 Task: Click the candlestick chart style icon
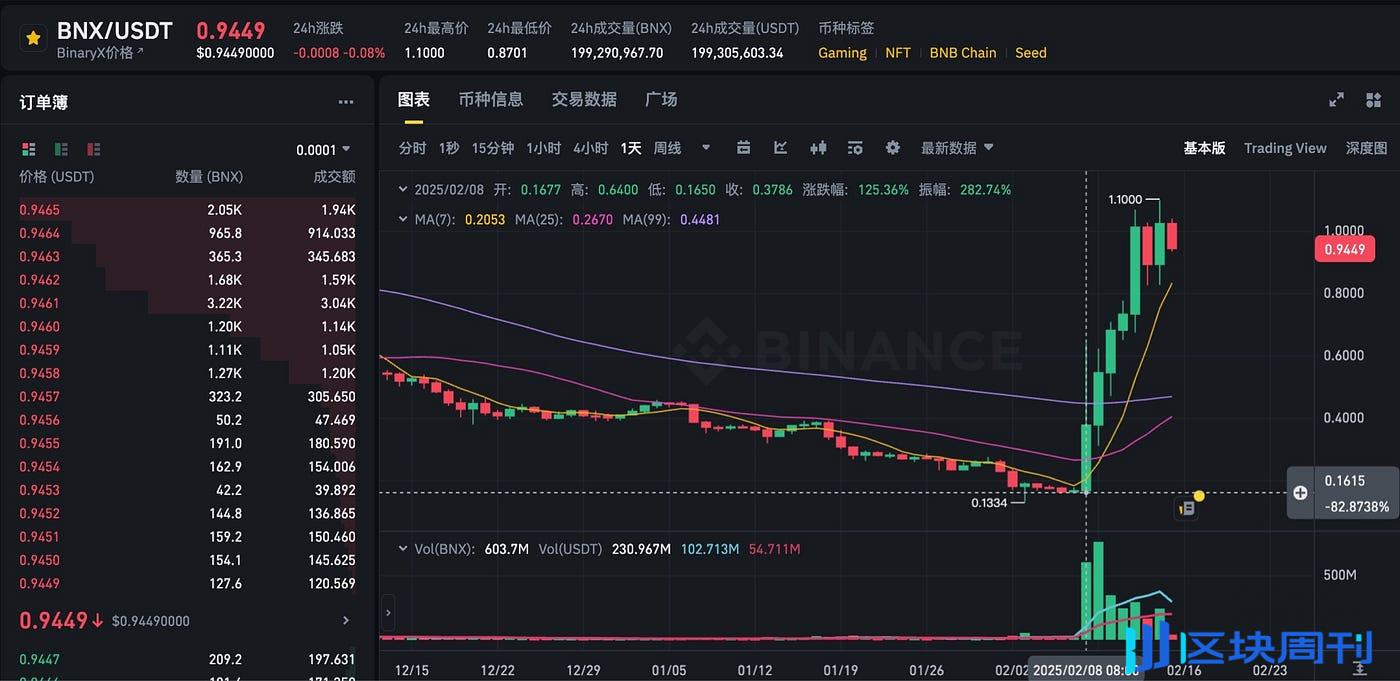[818, 148]
